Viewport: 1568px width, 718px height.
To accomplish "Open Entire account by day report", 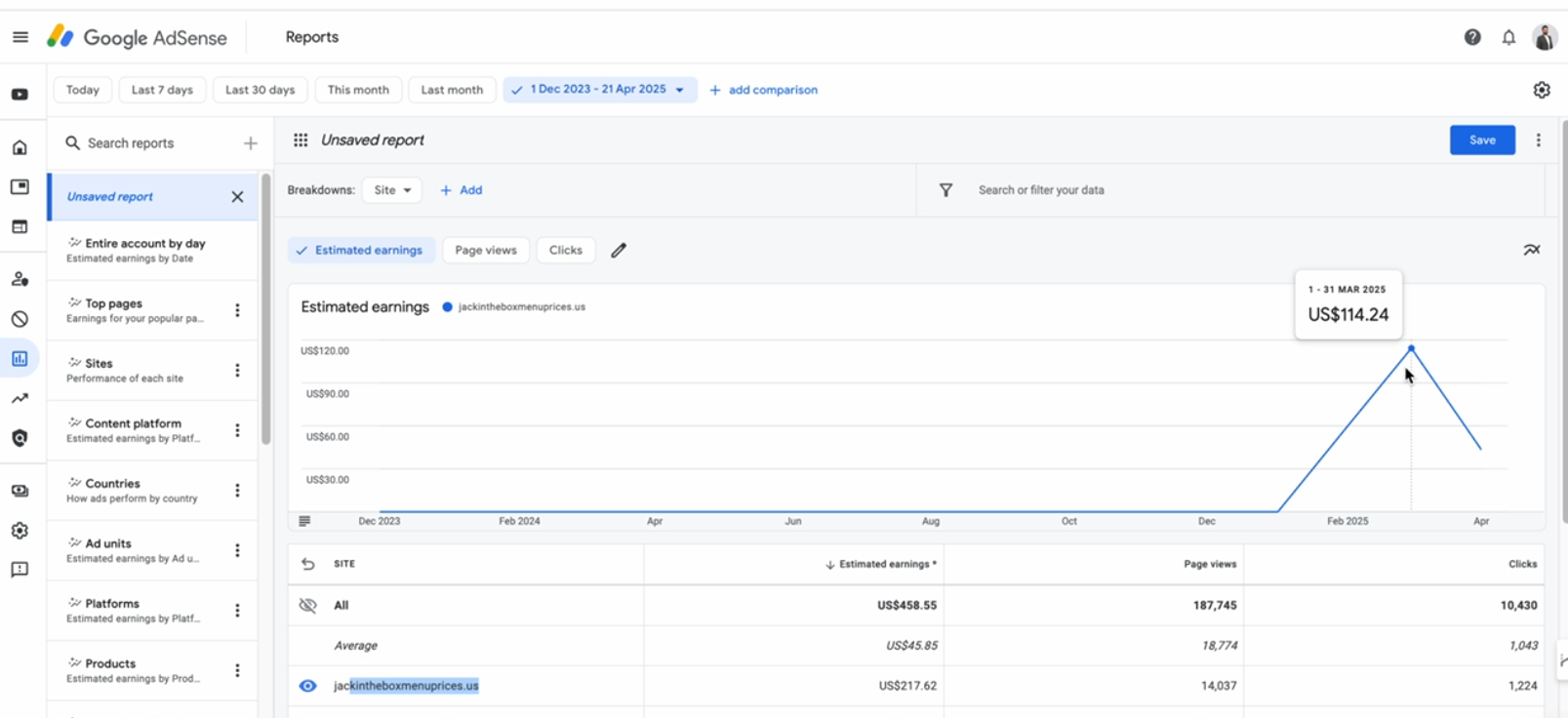I will [x=152, y=251].
